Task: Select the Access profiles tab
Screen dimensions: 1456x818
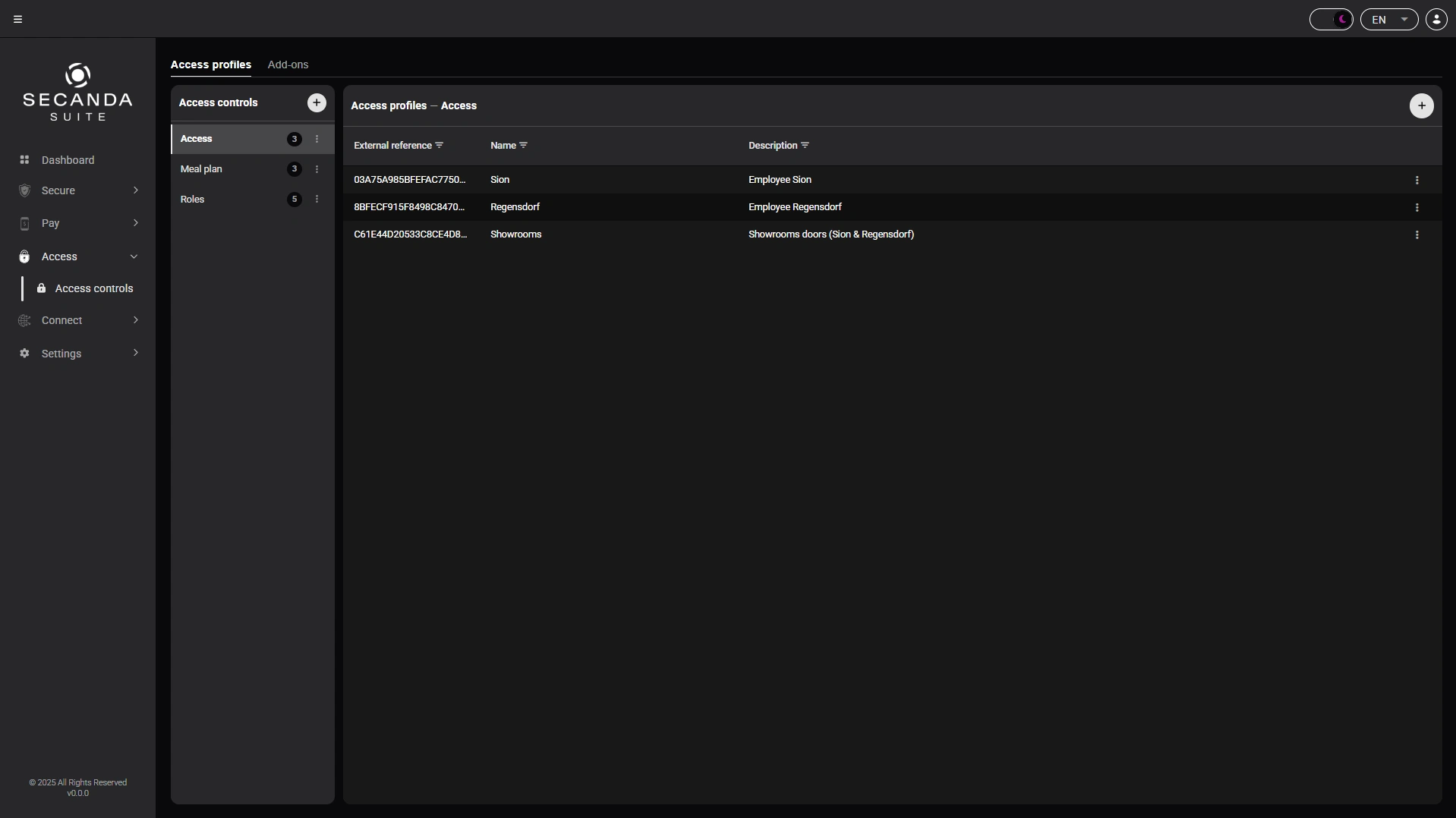Action: 210,64
